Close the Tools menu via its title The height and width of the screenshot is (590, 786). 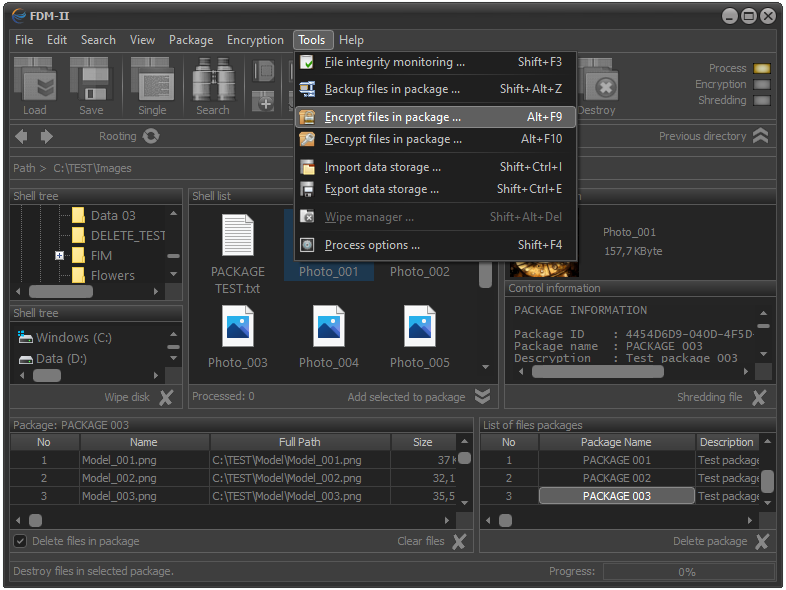coord(312,40)
